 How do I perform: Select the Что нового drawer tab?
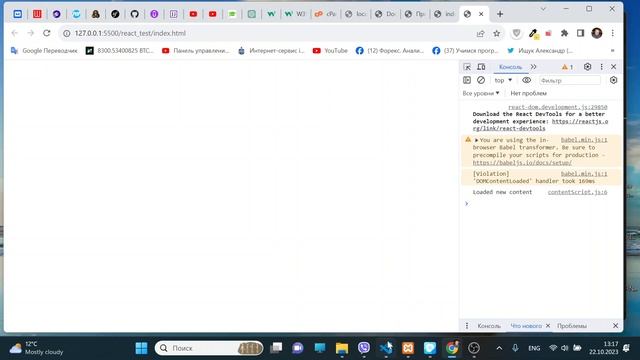pyautogui.click(x=526, y=326)
